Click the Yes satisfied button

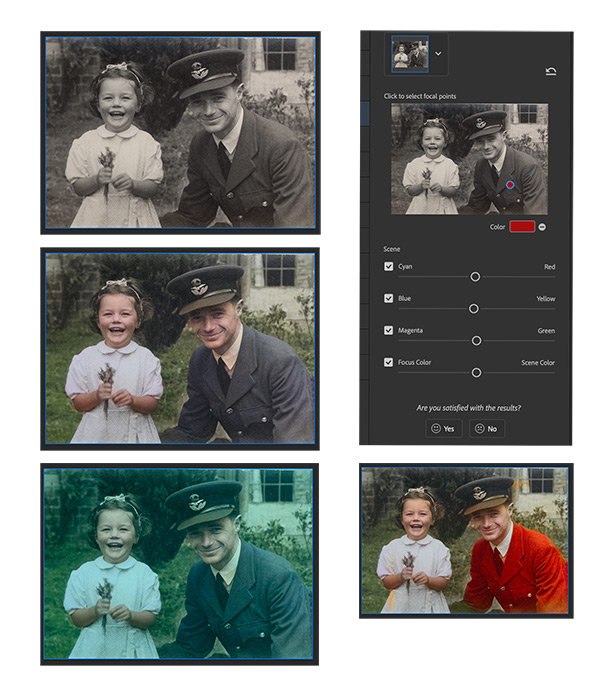coord(444,428)
